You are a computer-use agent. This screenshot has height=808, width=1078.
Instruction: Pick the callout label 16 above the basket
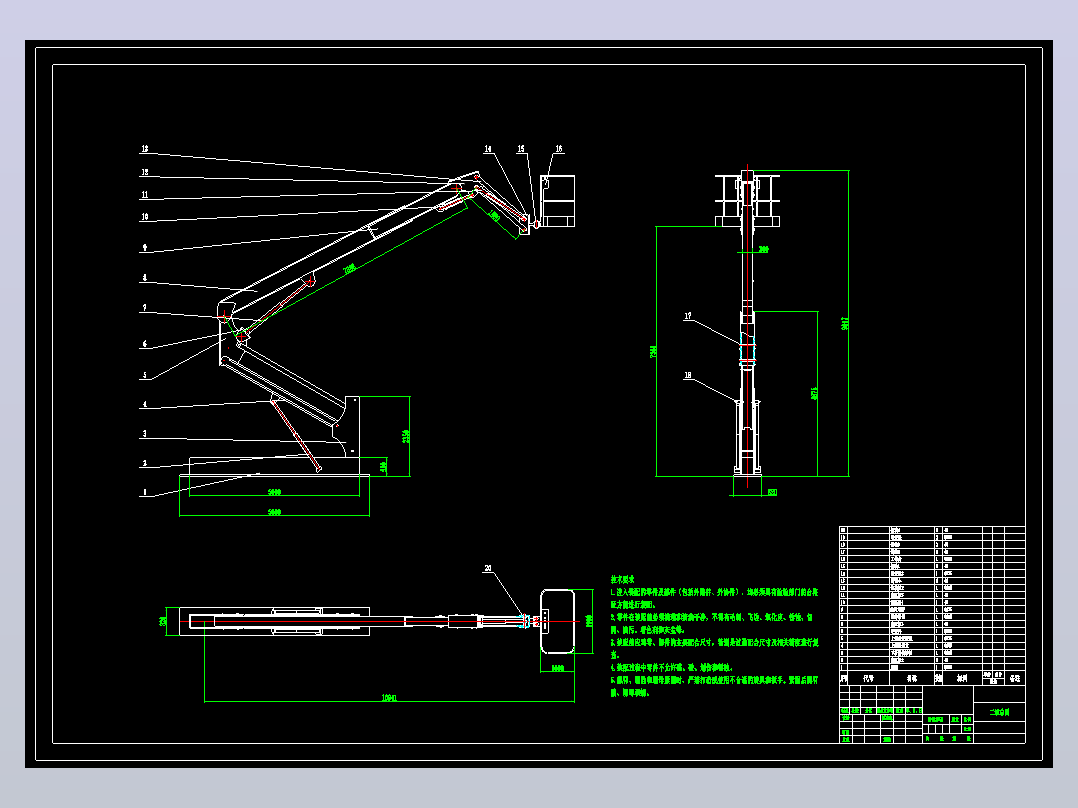tap(559, 149)
